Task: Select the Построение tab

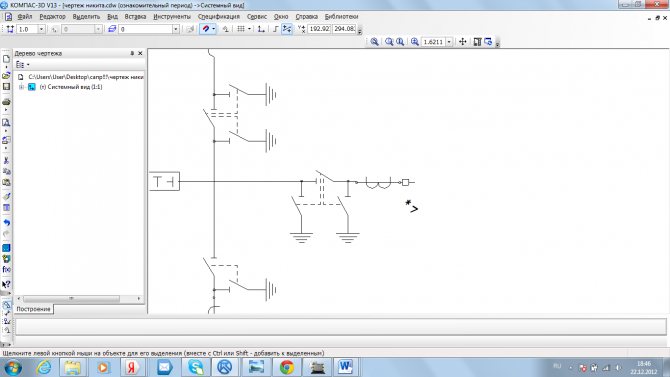Action: [x=33, y=309]
